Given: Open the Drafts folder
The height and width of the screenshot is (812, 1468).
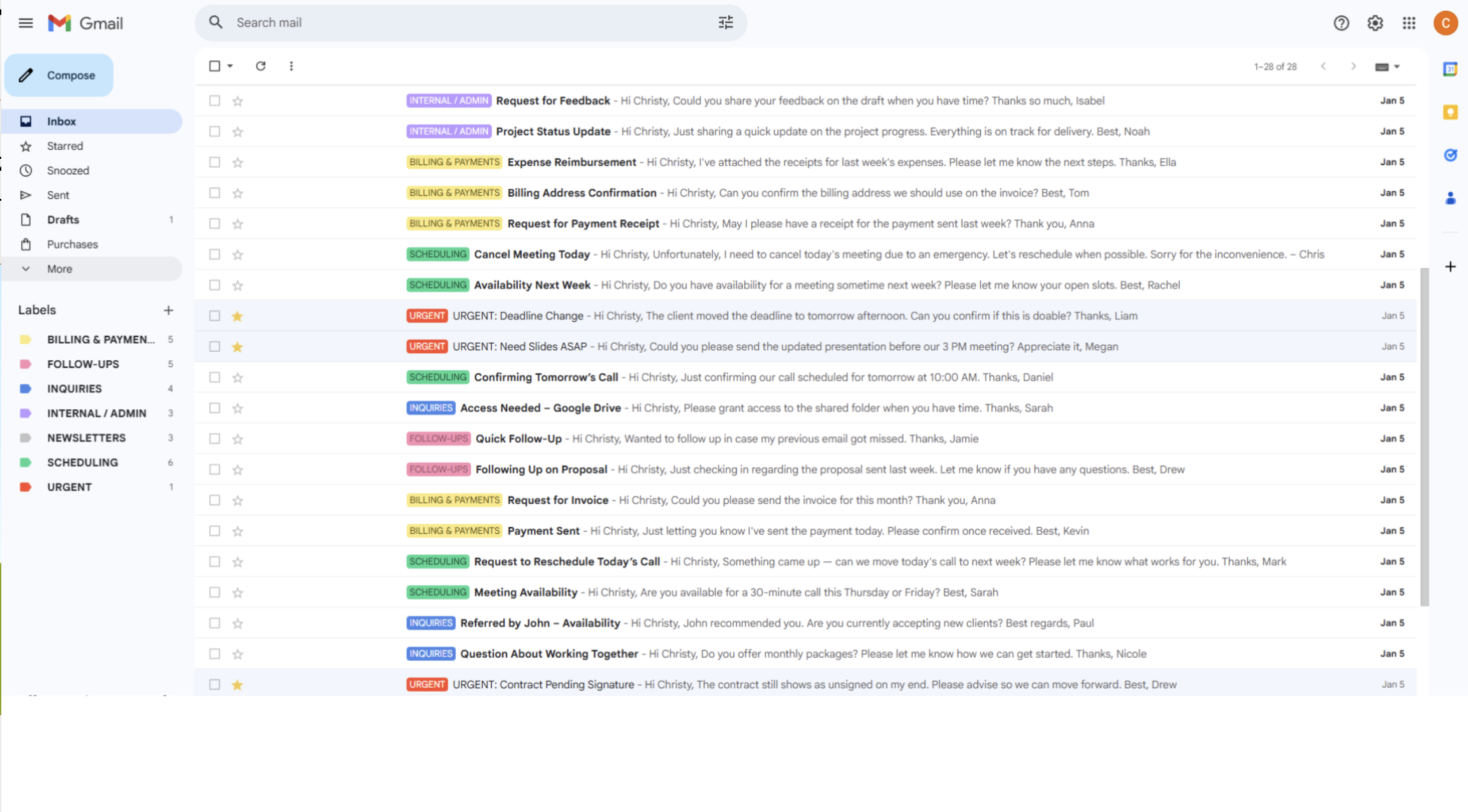Looking at the screenshot, I should 63,219.
